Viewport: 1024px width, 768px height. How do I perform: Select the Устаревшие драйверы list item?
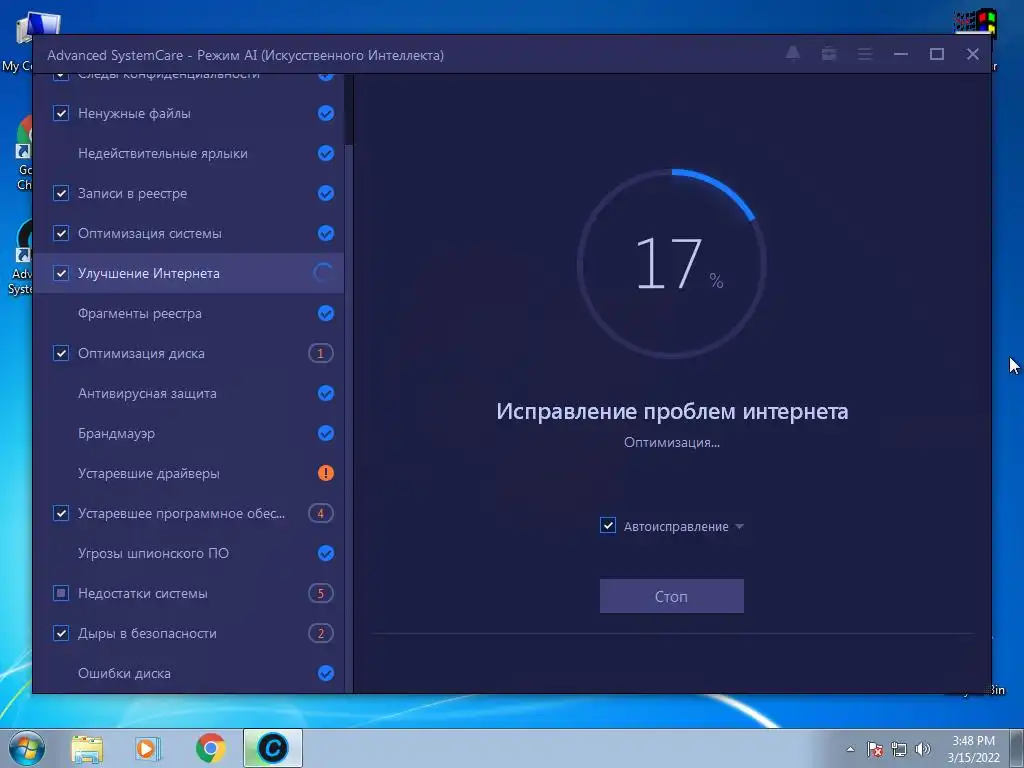click(188, 473)
